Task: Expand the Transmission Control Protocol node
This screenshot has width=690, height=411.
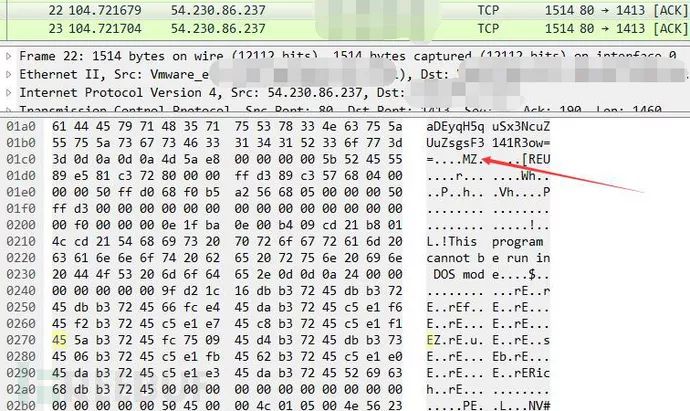Action: 8,109
